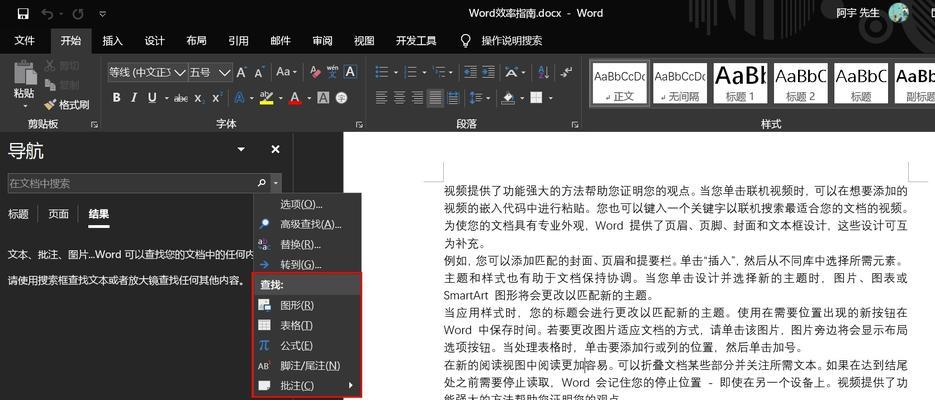Clear all formatting with eraser icon

pos(315,72)
